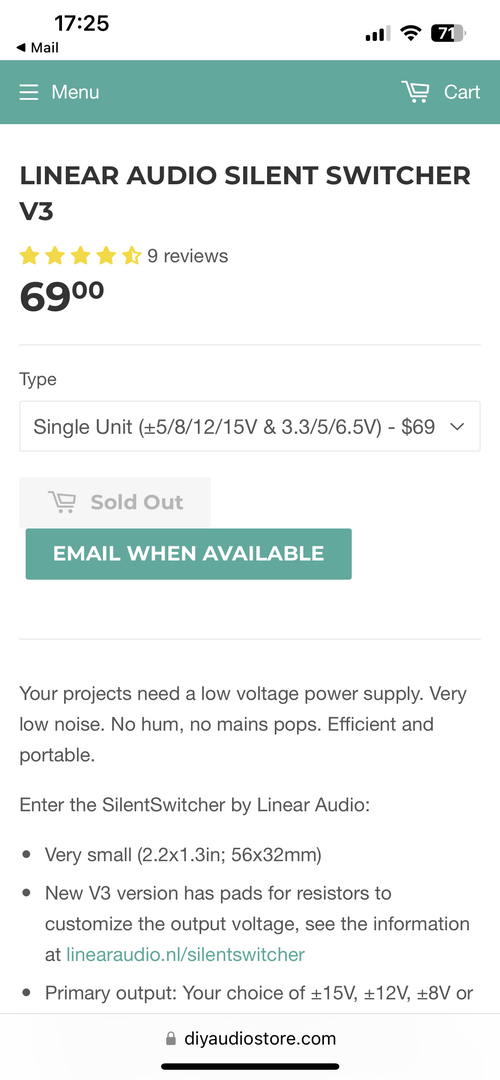Open linearaudio.nl/silentswitcher link
This screenshot has width=500, height=1080.
[185, 955]
